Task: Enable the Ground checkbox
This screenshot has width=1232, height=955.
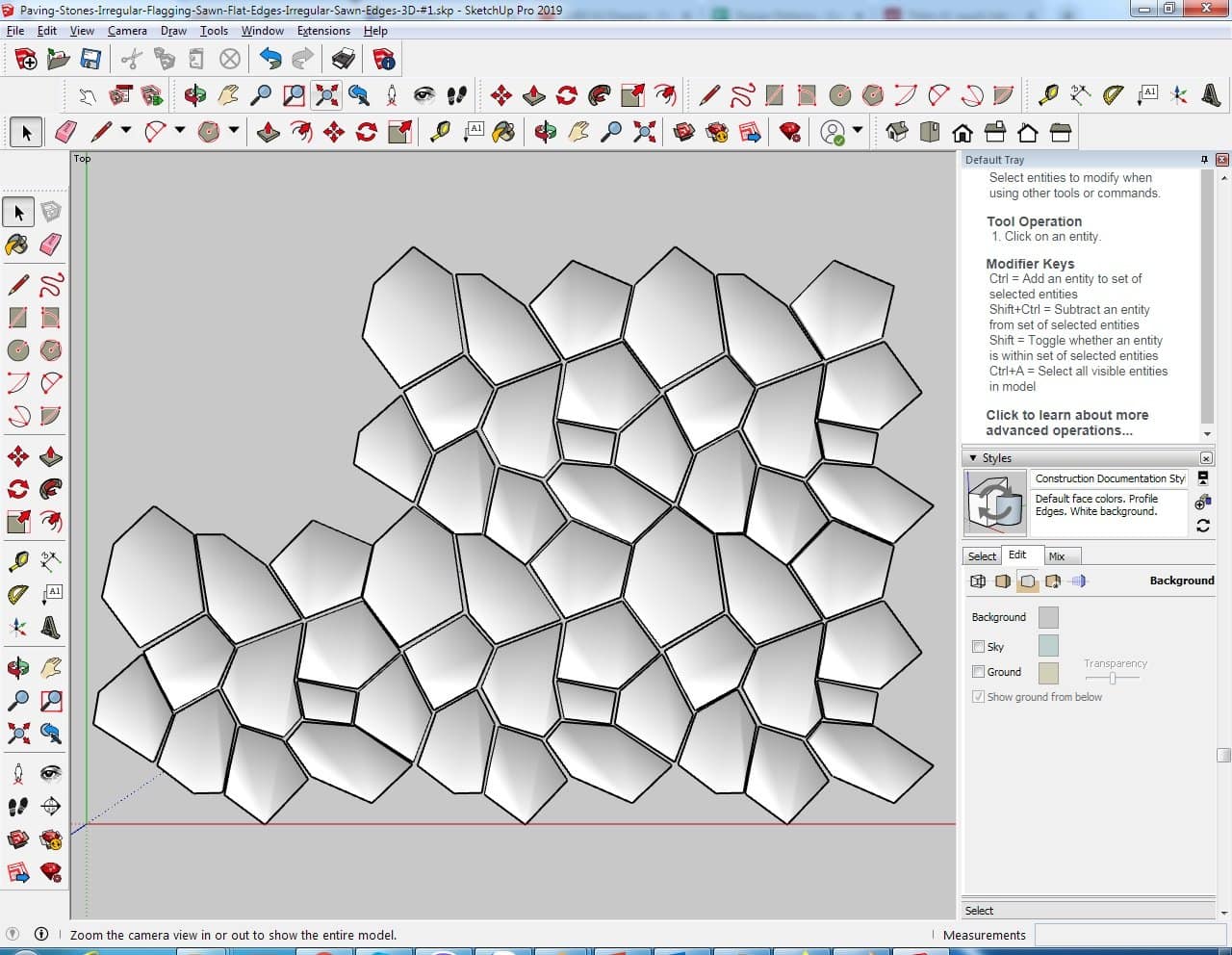Action: 978,672
